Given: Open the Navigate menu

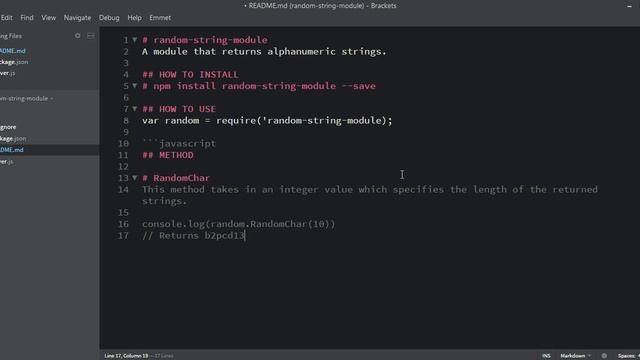Looking at the screenshot, I should tap(78, 18).
